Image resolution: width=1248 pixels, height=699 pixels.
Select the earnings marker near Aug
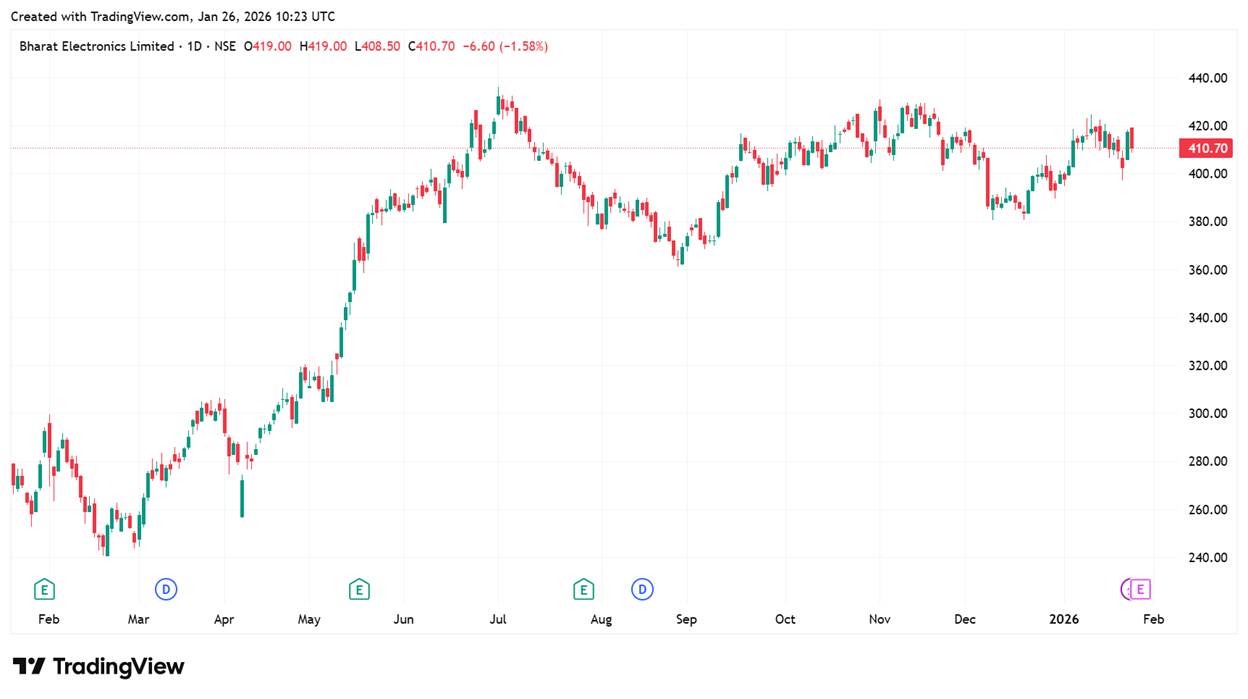point(583,590)
